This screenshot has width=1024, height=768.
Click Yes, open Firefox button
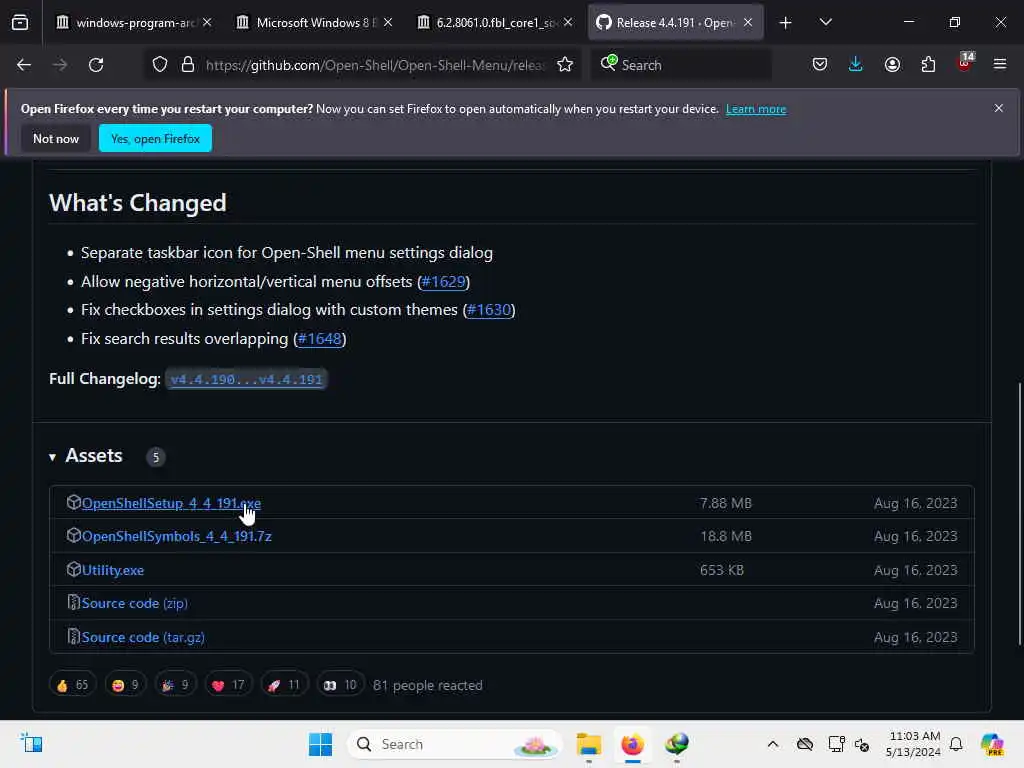pos(155,138)
